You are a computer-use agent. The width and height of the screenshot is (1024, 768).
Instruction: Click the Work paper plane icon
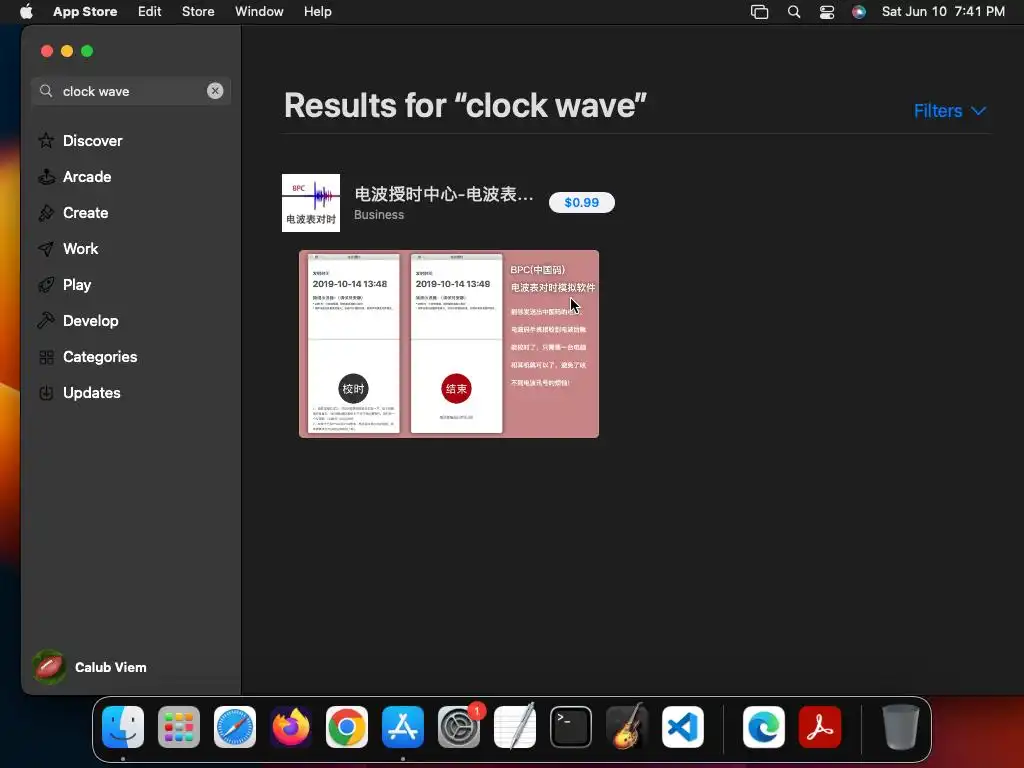coord(46,248)
